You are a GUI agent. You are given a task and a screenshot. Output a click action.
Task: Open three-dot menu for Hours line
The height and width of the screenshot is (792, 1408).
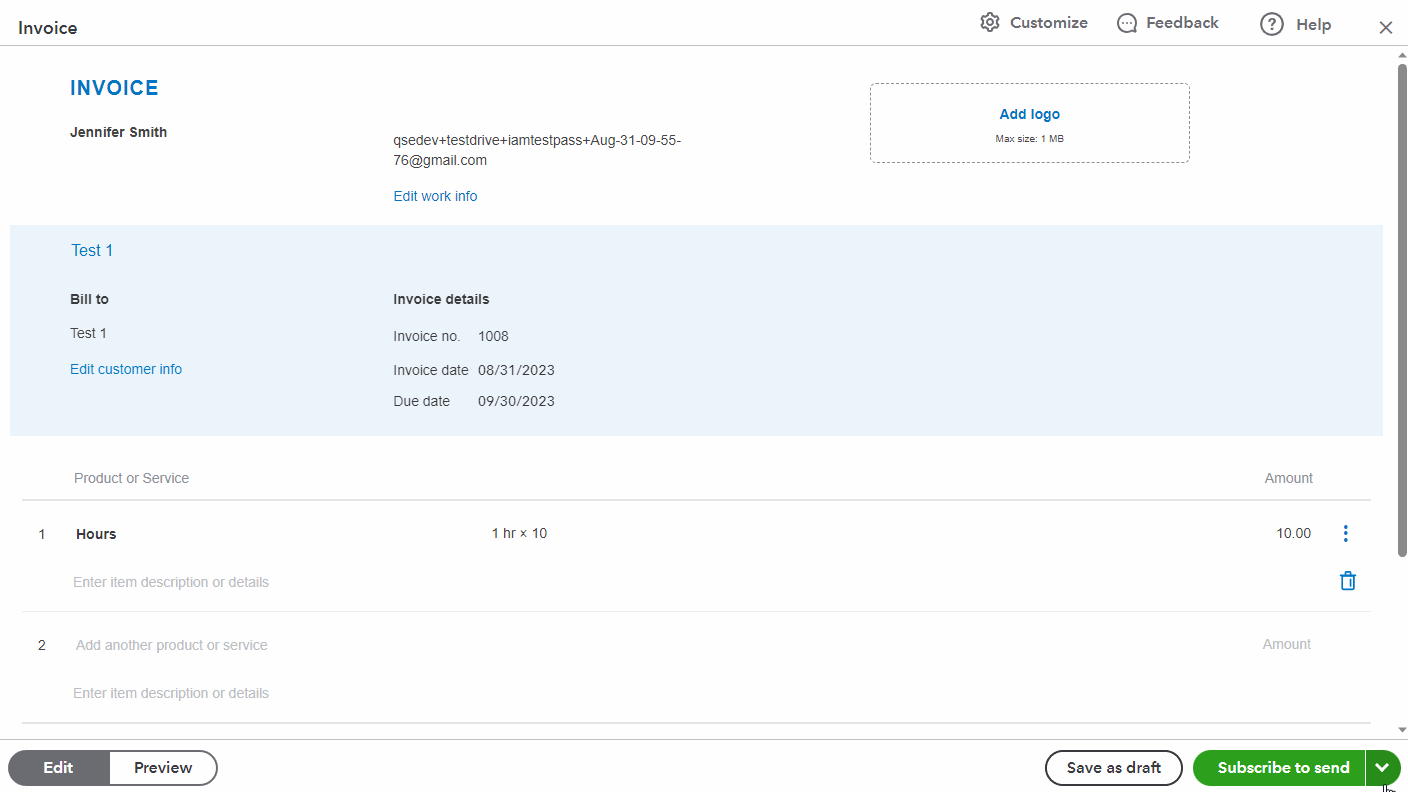tap(1345, 534)
